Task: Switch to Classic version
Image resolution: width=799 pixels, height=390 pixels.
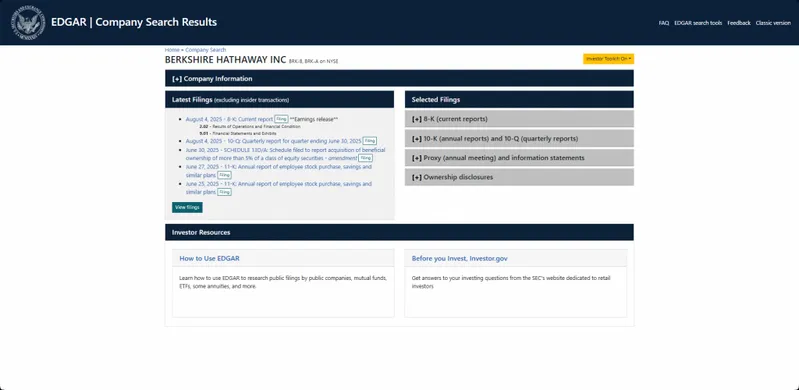Action: [x=773, y=23]
